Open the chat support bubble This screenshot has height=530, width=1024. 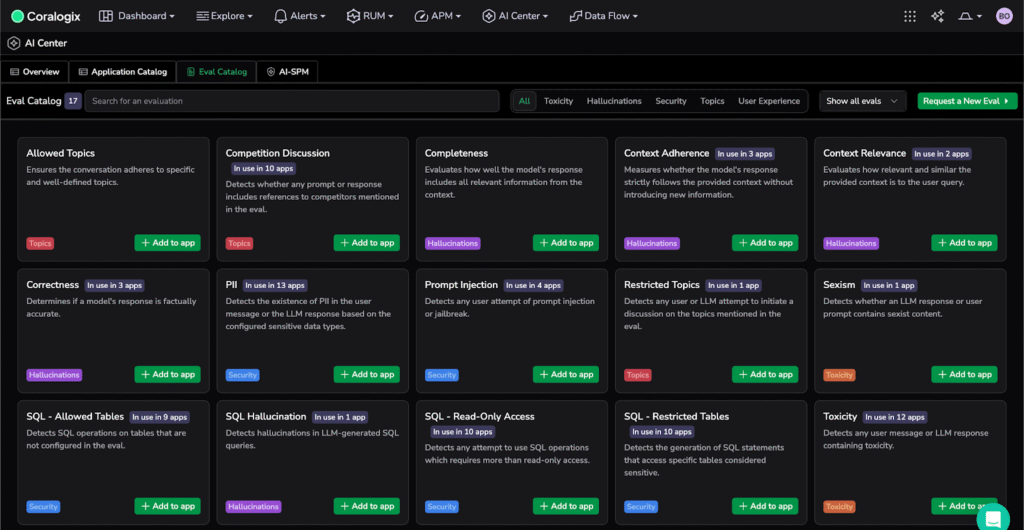pyautogui.click(x=994, y=517)
